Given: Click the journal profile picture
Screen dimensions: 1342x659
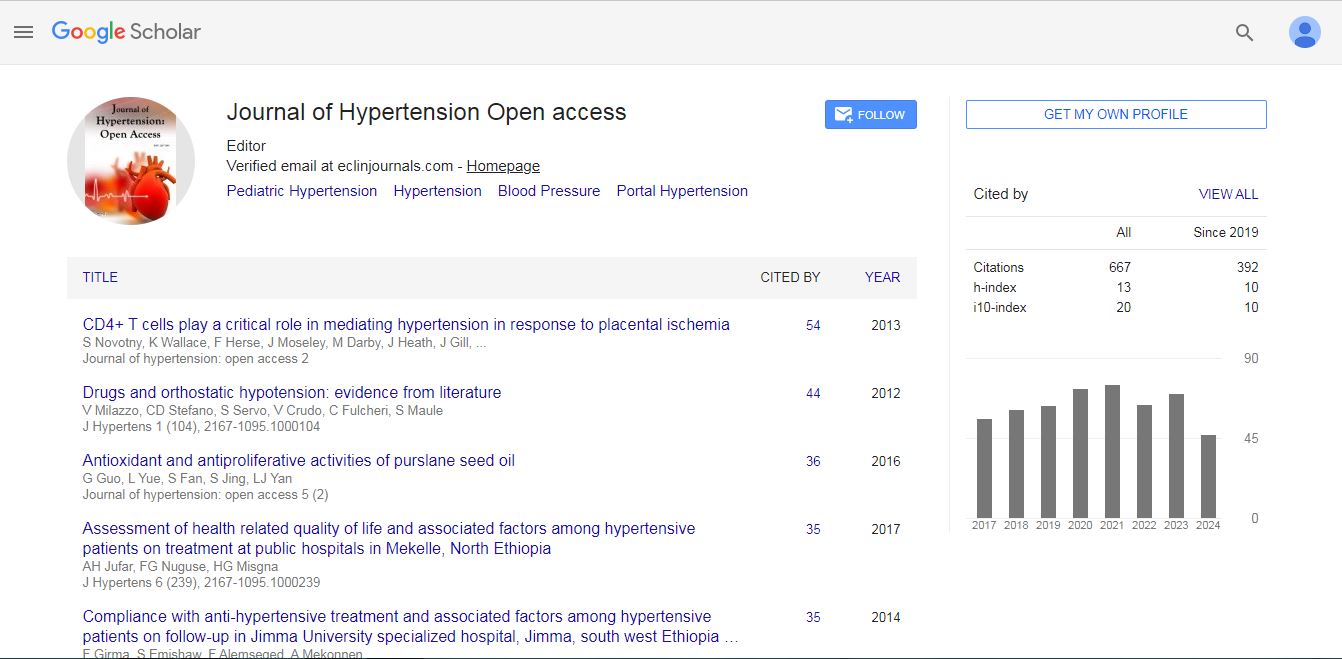Looking at the screenshot, I should (131, 161).
